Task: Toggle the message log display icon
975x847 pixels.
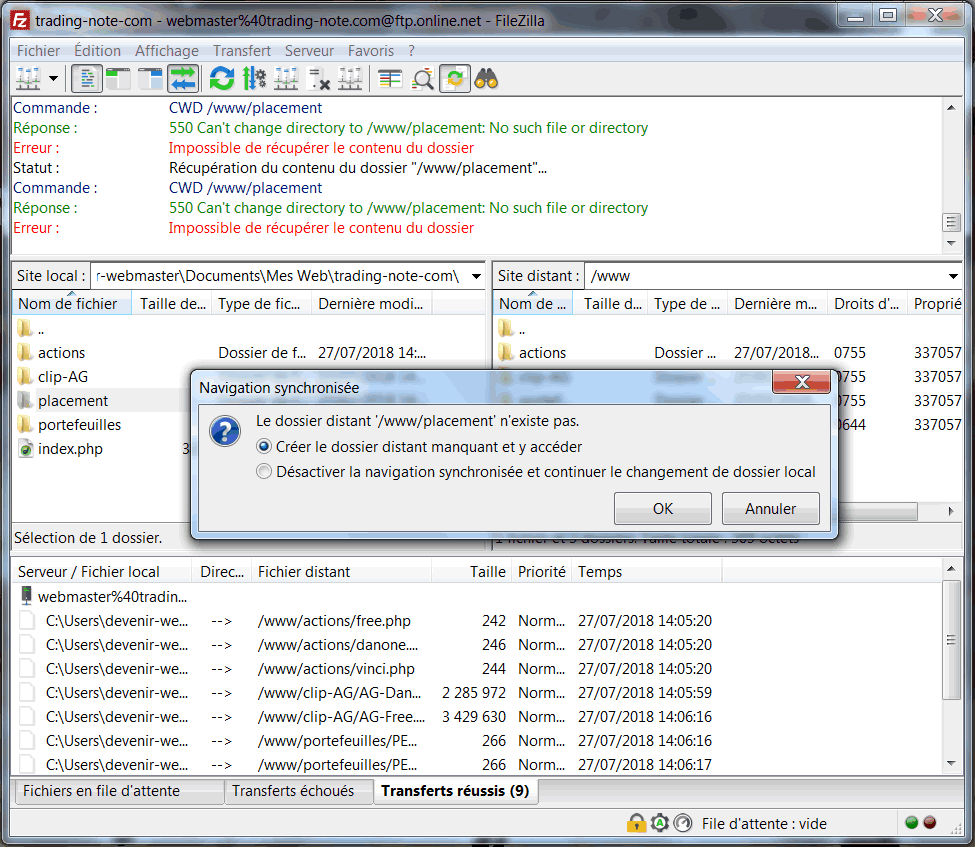Action: pyautogui.click(x=87, y=79)
